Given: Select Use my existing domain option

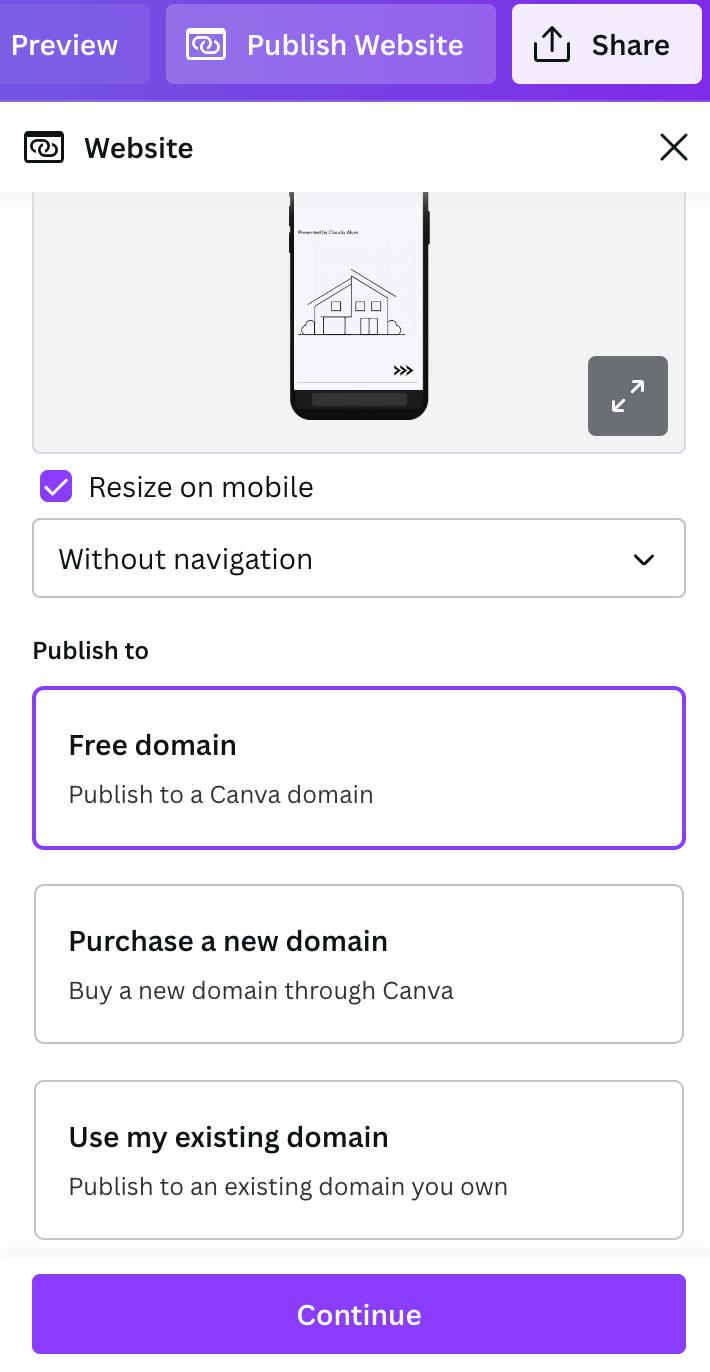Looking at the screenshot, I should 358,1160.
